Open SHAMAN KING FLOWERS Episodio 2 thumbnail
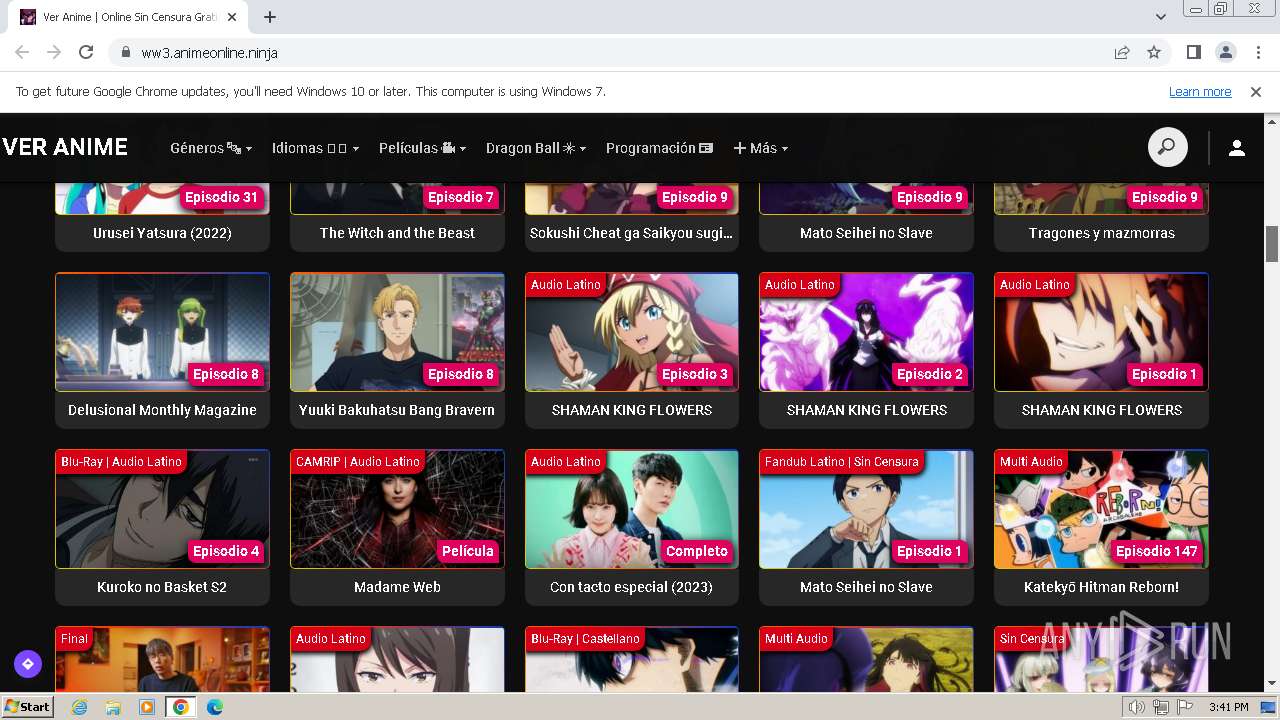This screenshot has height=720, width=1280. click(866, 332)
